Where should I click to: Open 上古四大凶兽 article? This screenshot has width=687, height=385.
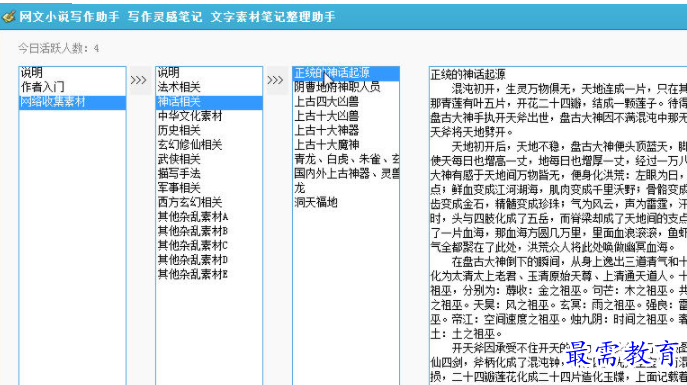tap(346, 102)
